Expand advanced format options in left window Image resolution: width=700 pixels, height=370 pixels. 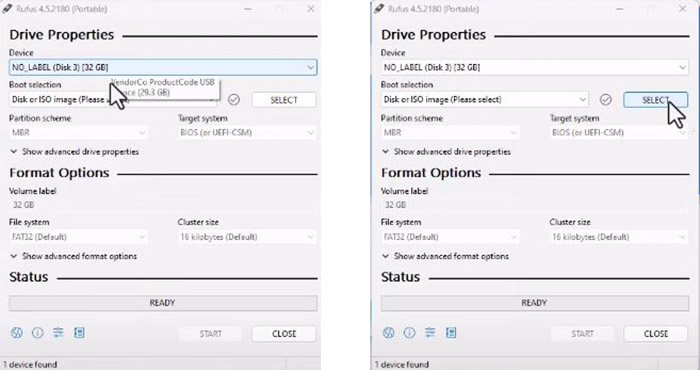(74, 256)
